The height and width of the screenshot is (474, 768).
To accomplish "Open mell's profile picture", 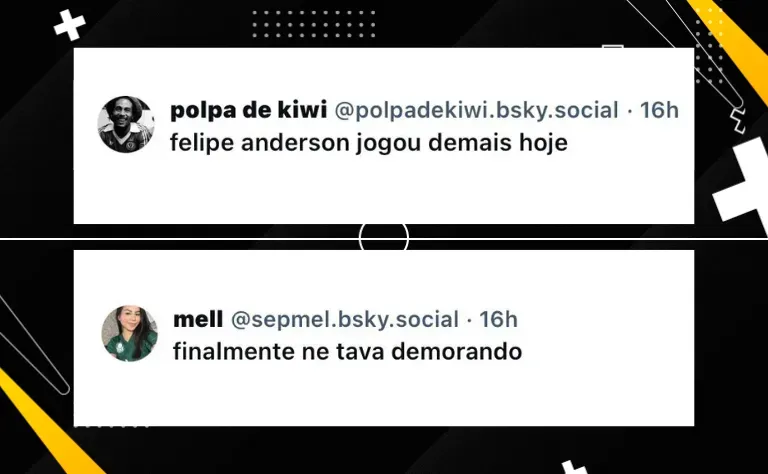I will pos(129,333).
